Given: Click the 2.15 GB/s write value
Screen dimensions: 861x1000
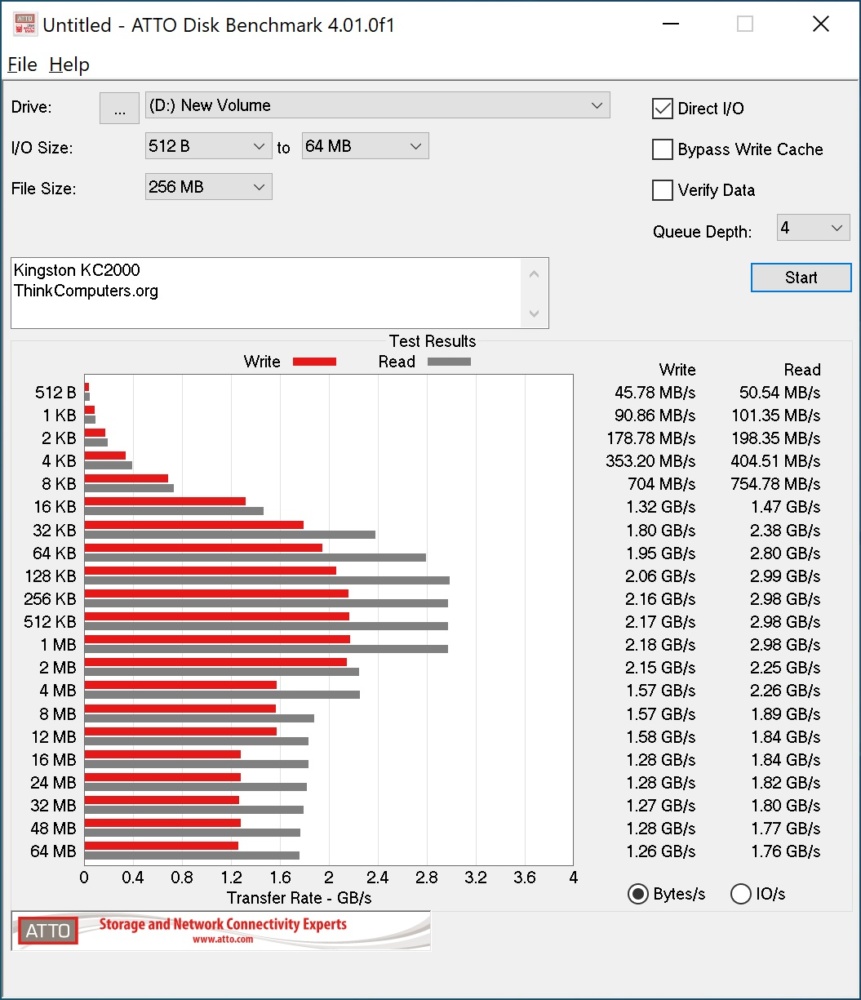Looking at the screenshot, I should click(x=660, y=668).
